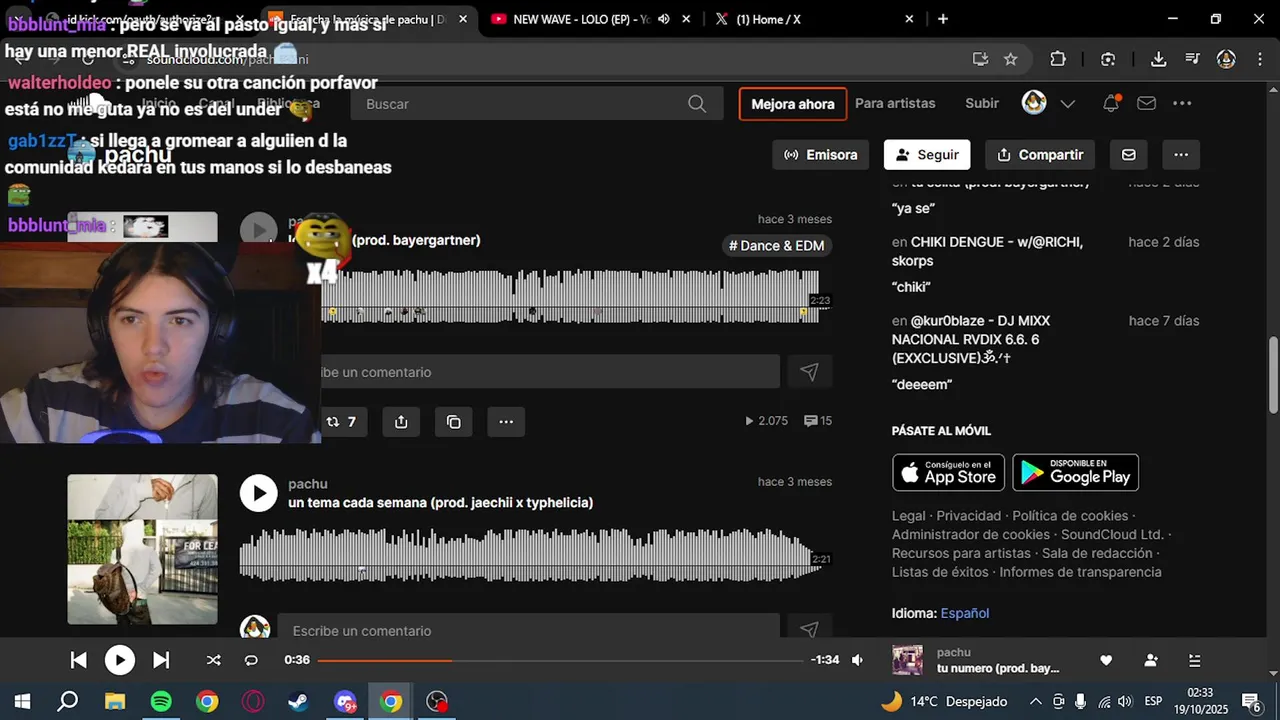Image resolution: width=1280 pixels, height=720 pixels.
Task: Mute the SoundCloud player volume
Action: click(857, 660)
